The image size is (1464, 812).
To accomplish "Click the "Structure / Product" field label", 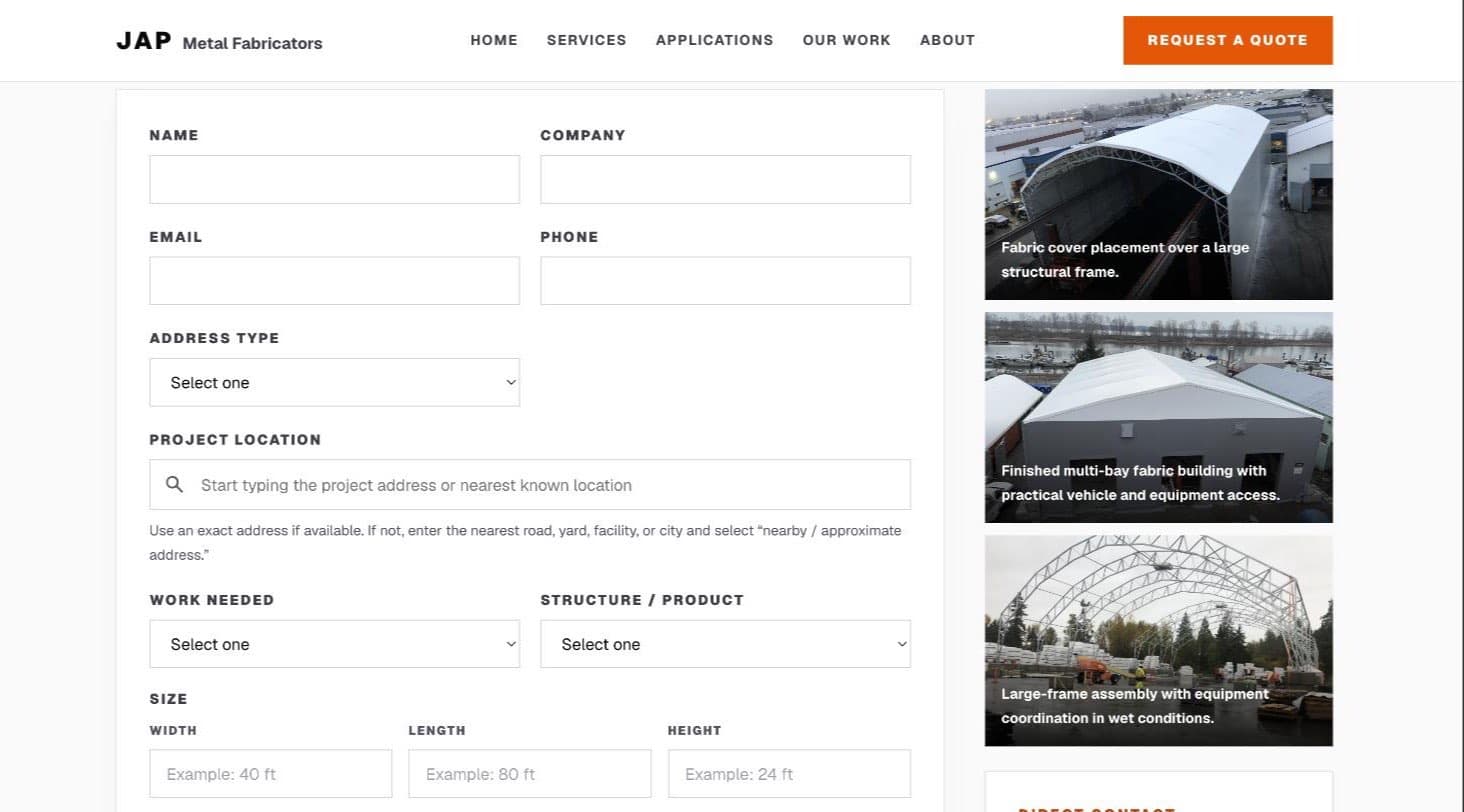I will coord(642,600).
